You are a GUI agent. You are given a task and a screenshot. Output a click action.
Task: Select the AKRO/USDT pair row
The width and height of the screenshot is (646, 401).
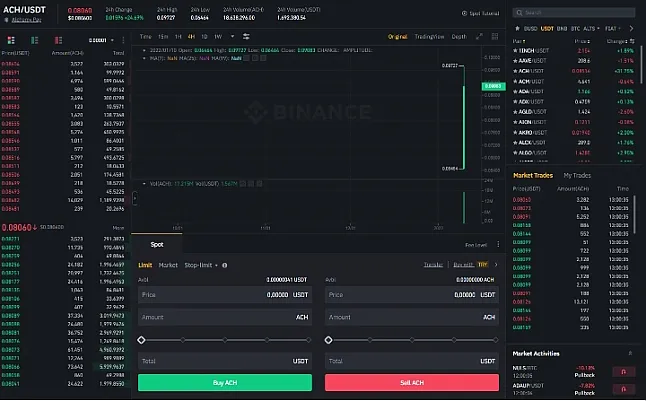pyautogui.click(x=573, y=132)
